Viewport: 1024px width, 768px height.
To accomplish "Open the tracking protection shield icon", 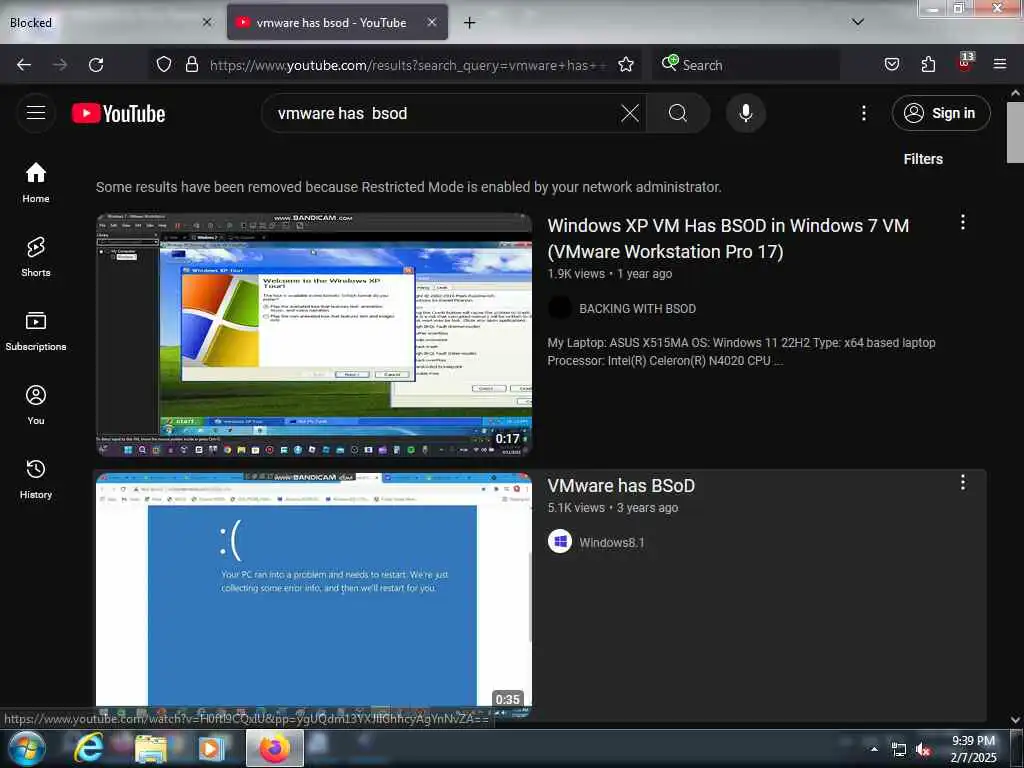I will (x=164, y=64).
